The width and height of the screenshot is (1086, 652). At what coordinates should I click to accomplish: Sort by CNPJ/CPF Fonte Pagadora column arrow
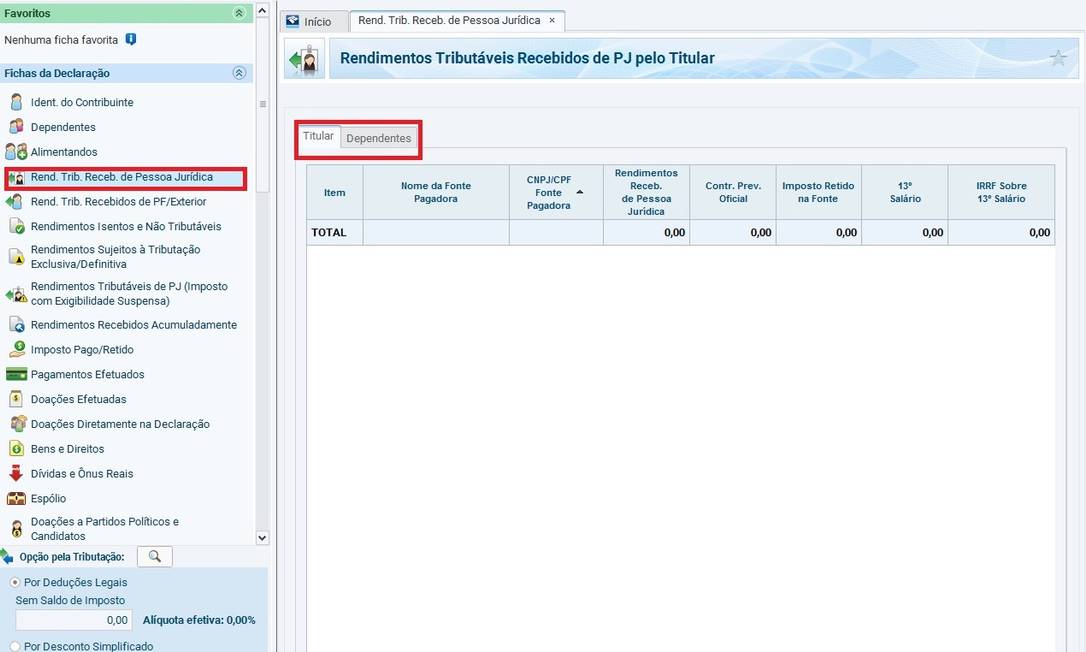point(580,192)
